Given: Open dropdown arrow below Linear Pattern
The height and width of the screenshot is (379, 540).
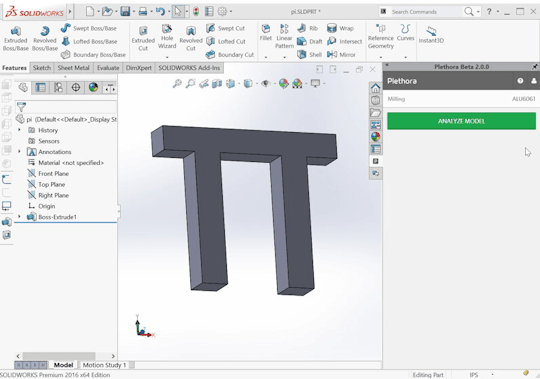Looking at the screenshot, I should [284, 57].
